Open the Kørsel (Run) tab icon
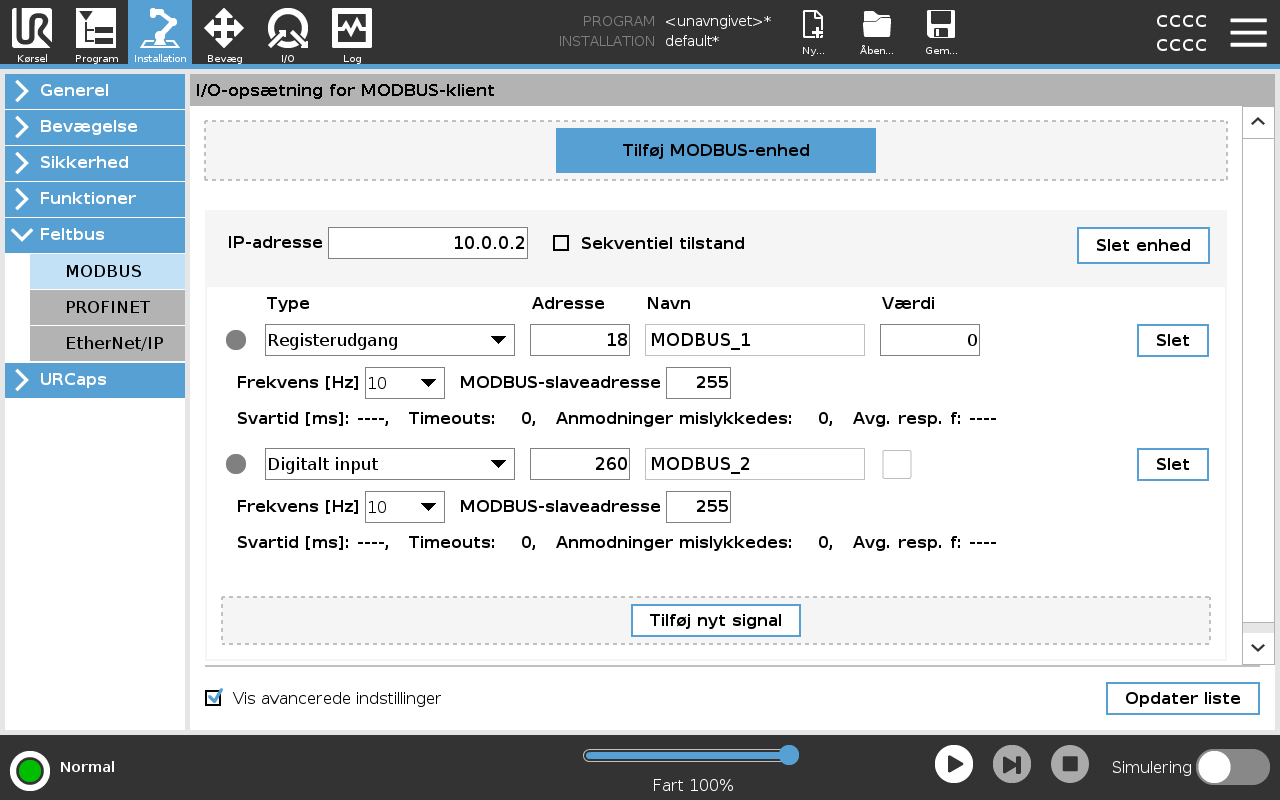The height and width of the screenshot is (800, 1280). click(x=32, y=33)
